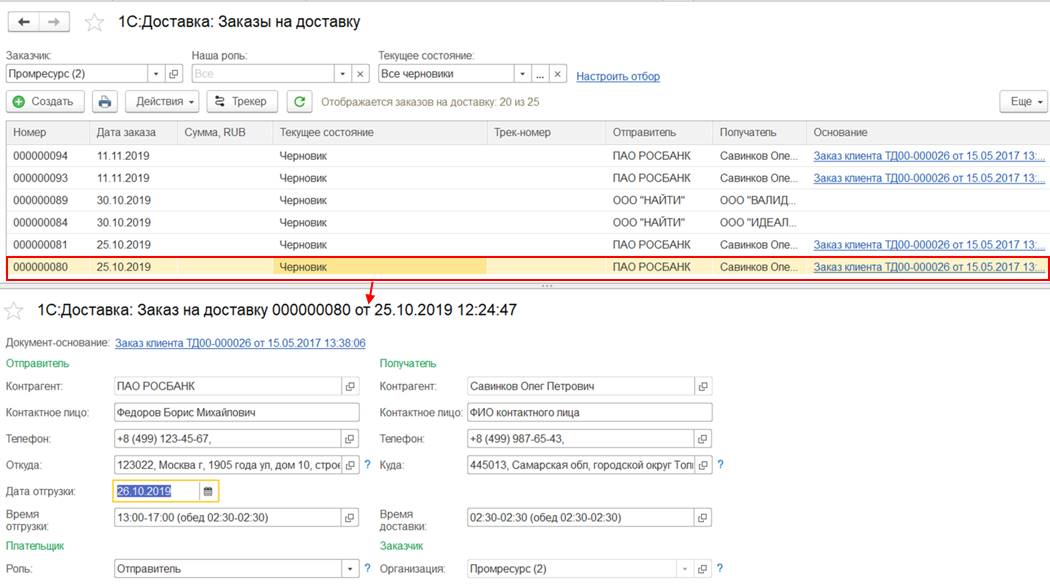
Task: Open ellipsis chooser for Текущее состояние
Action: coord(540,74)
